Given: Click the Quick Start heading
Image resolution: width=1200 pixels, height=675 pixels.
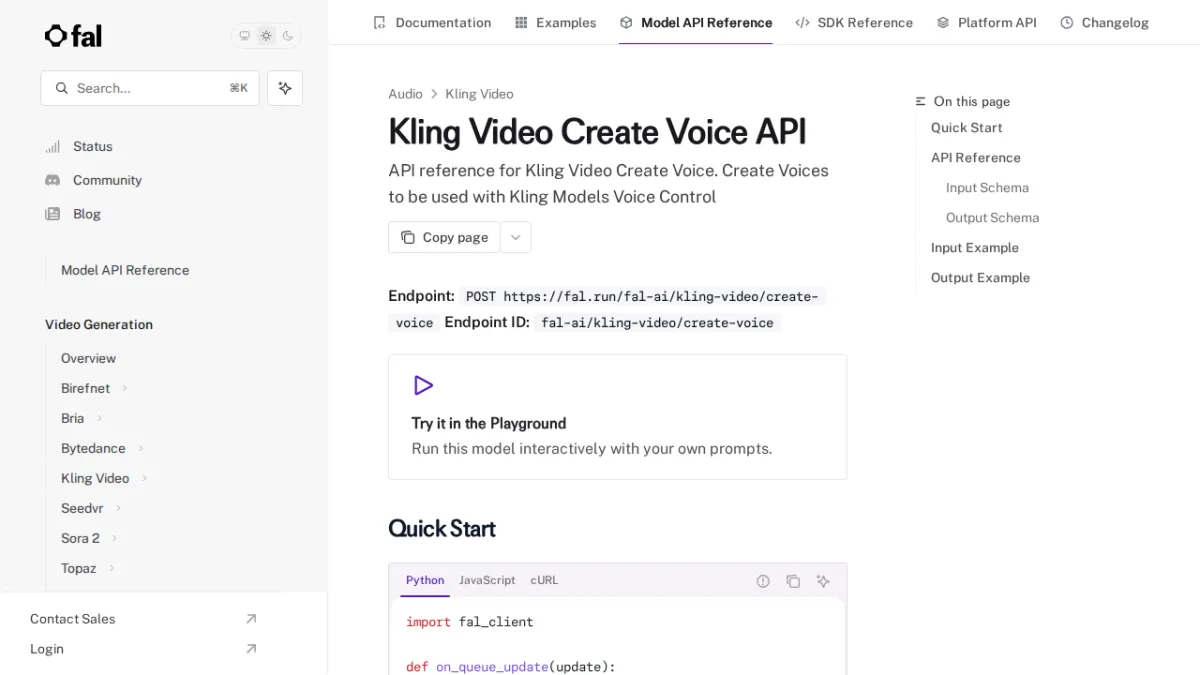Looking at the screenshot, I should click(442, 528).
